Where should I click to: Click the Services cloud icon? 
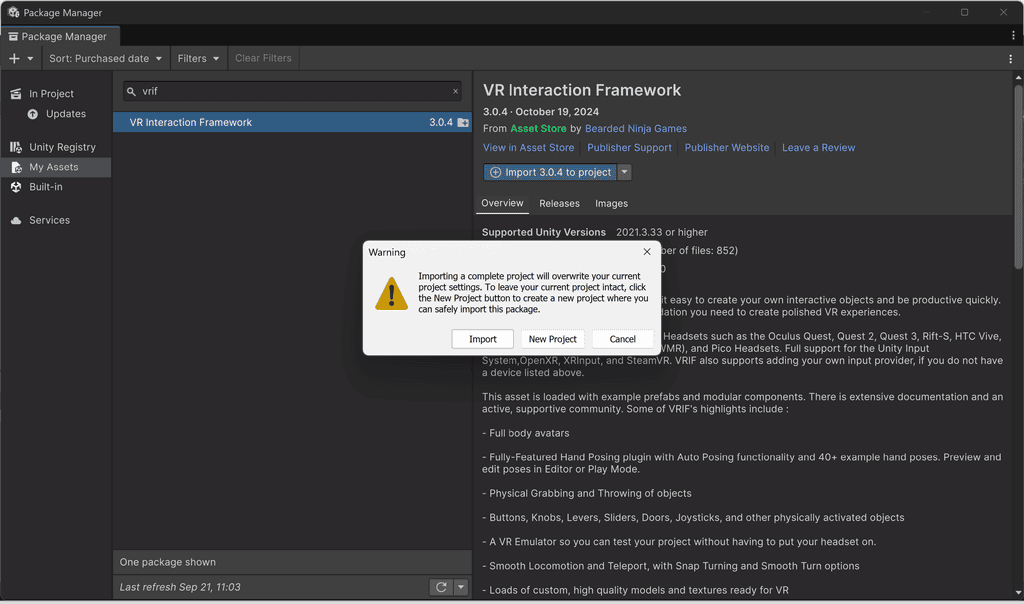(16, 221)
